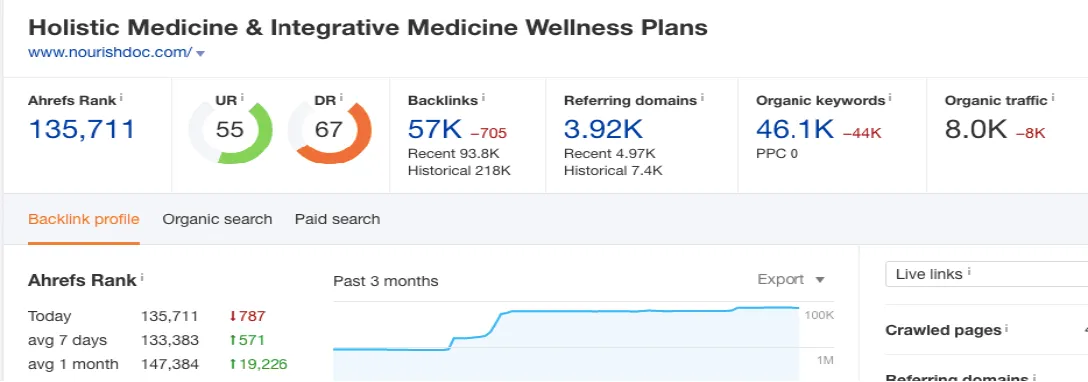Screen dimensions: 1088x382
Task: Click the blue line on Ahrefs Rank chart
Action: [x=624, y=311]
